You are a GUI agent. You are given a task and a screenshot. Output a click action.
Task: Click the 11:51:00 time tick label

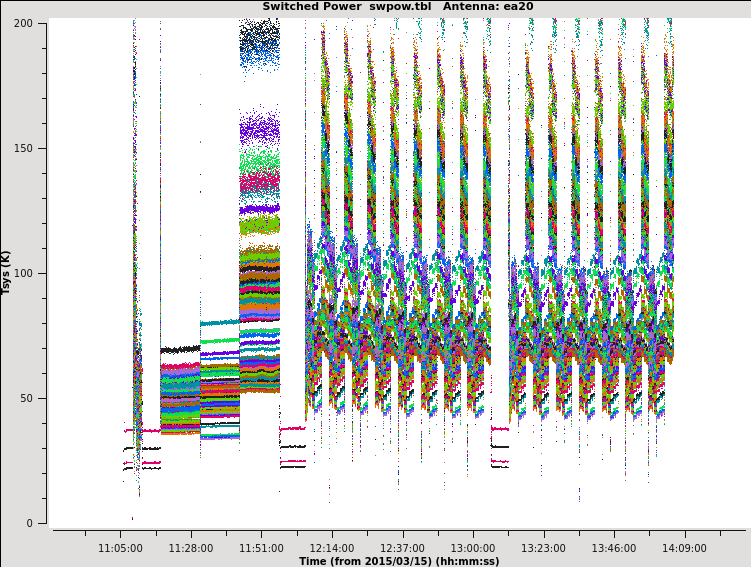click(261, 548)
